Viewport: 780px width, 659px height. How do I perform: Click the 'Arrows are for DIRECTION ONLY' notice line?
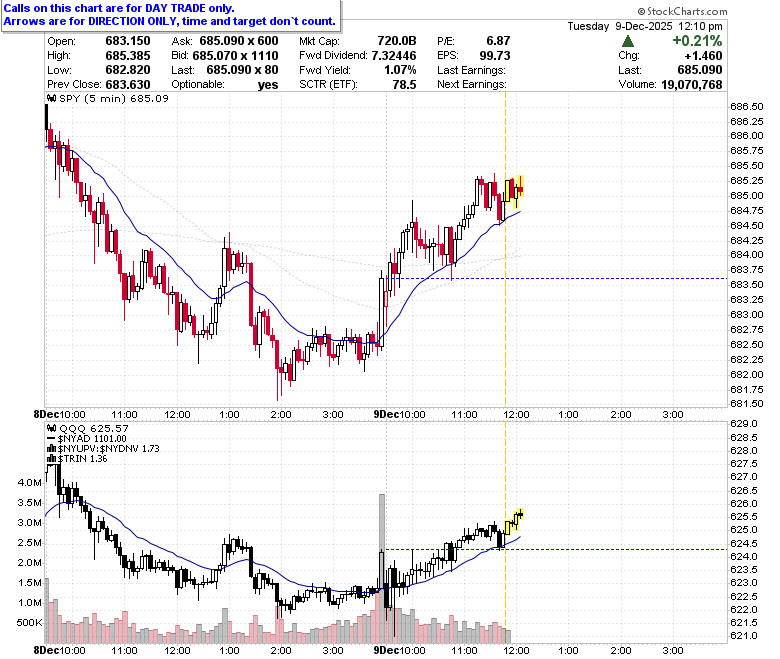point(170,21)
